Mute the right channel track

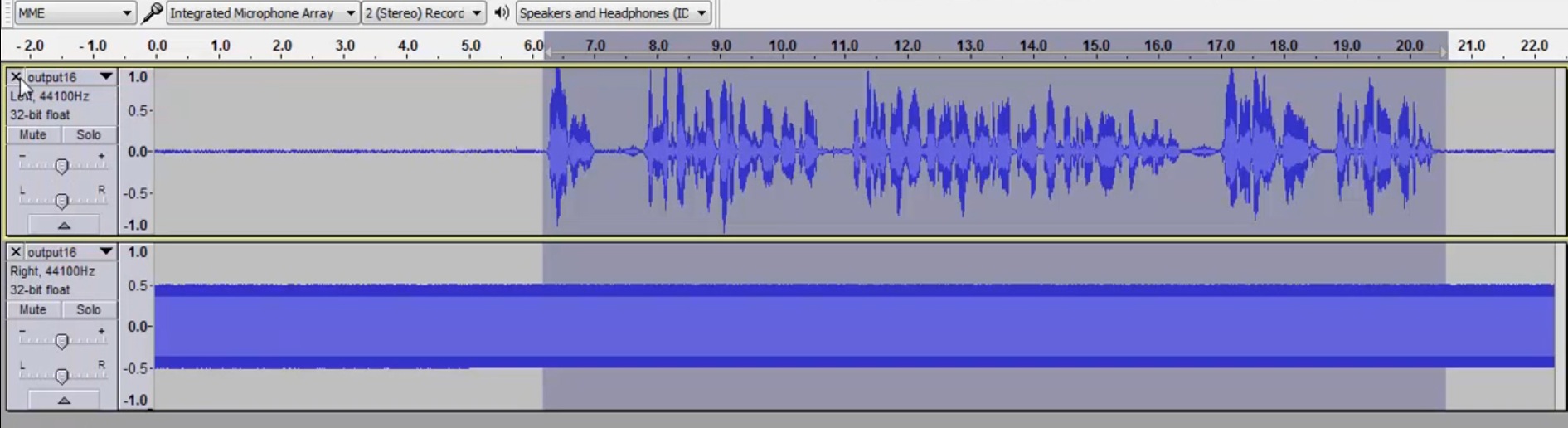click(33, 309)
